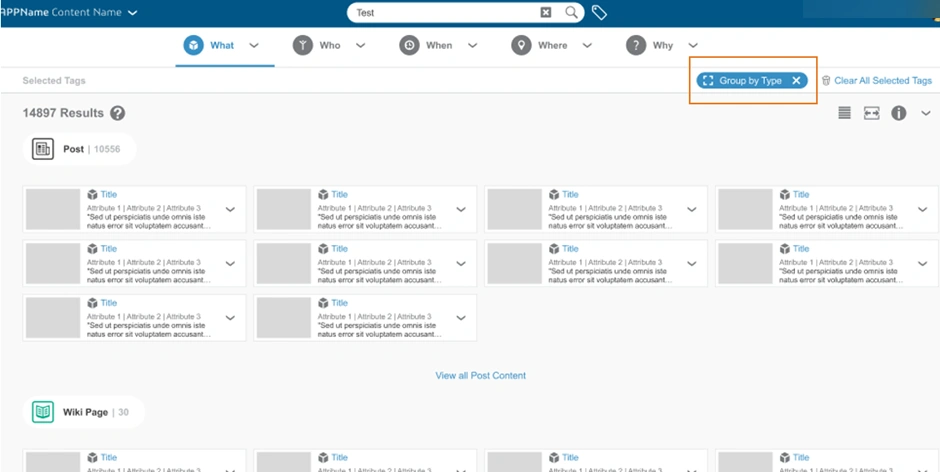Click the Where location pin icon
Image resolution: width=940 pixels, height=472 pixels.
(522, 46)
